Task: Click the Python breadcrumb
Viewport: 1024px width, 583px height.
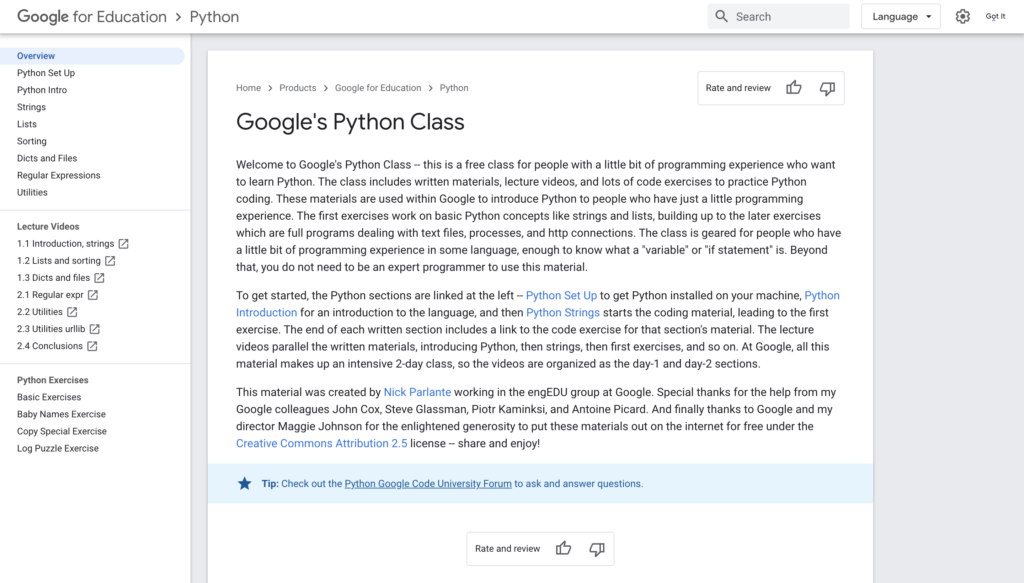Action: pos(454,87)
